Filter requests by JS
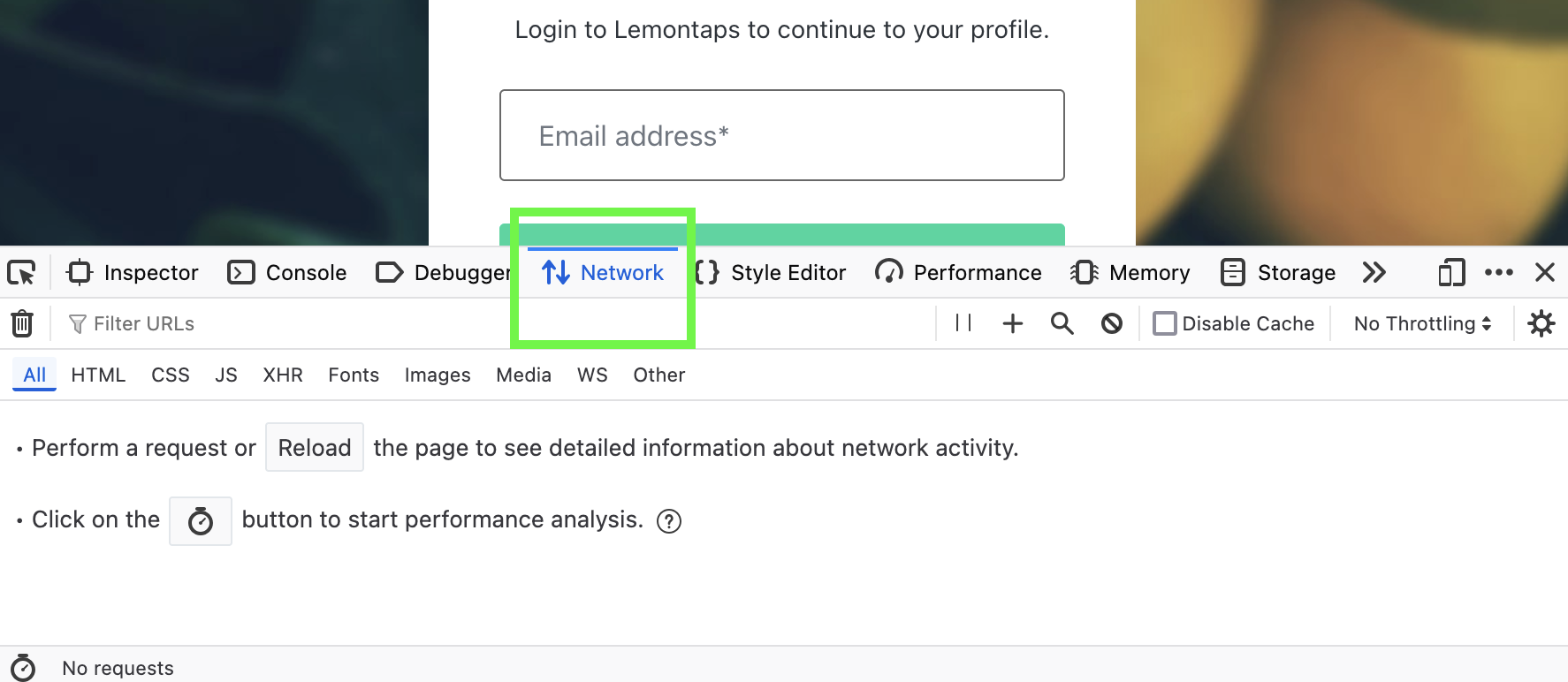This screenshot has height=682, width=1568. pos(226,375)
